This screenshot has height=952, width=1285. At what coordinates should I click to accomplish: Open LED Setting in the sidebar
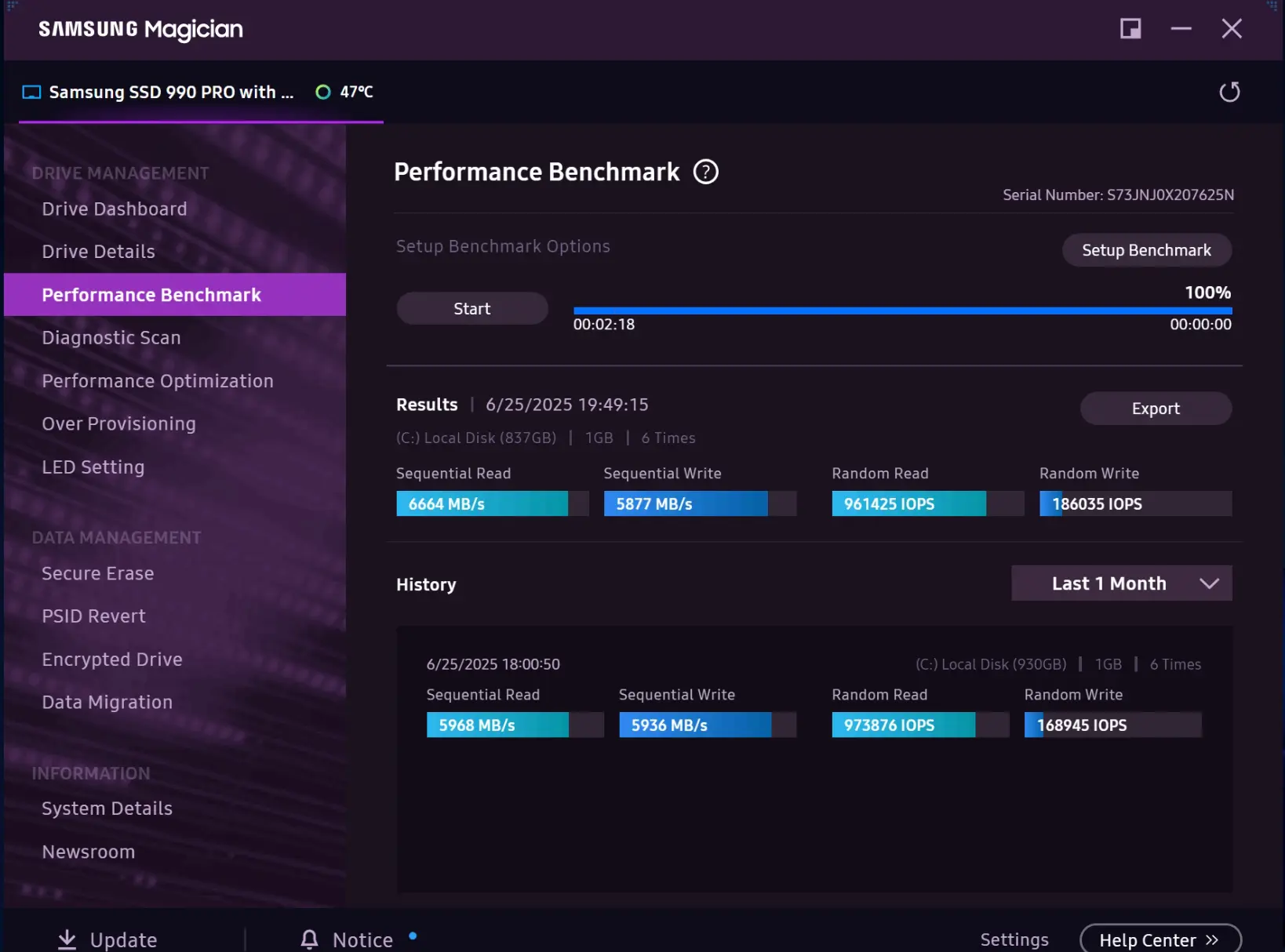coord(93,467)
